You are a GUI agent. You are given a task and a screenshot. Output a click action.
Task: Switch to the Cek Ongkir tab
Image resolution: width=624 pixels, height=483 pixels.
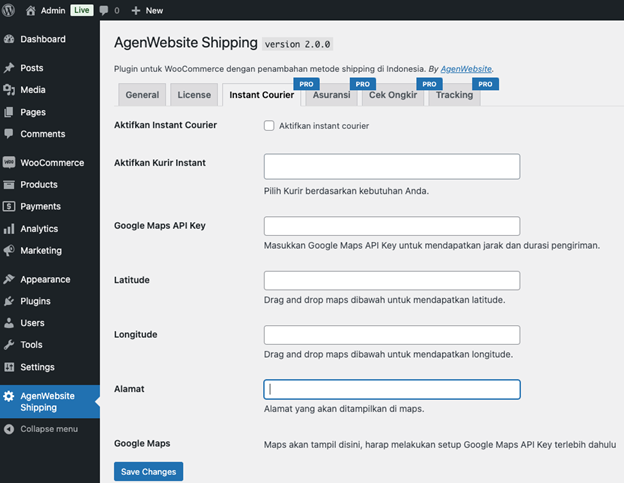[392, 95]
